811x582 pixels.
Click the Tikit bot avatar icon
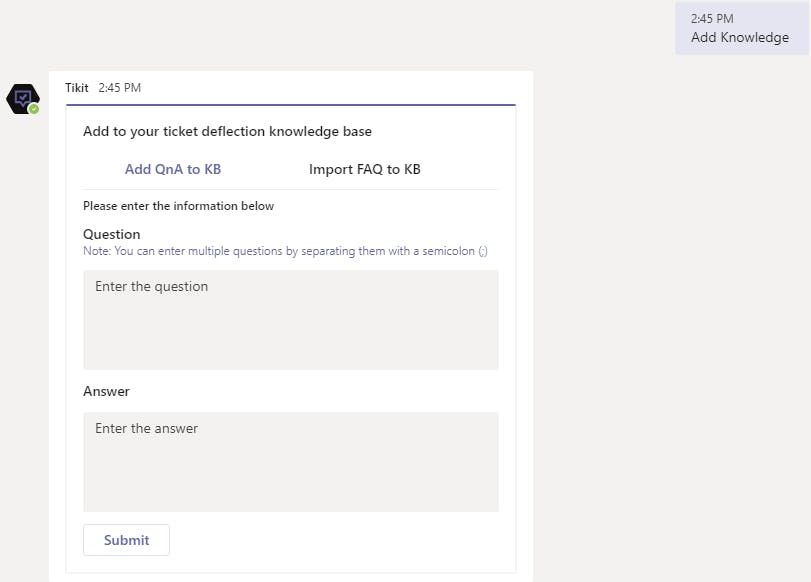(22, 98)
